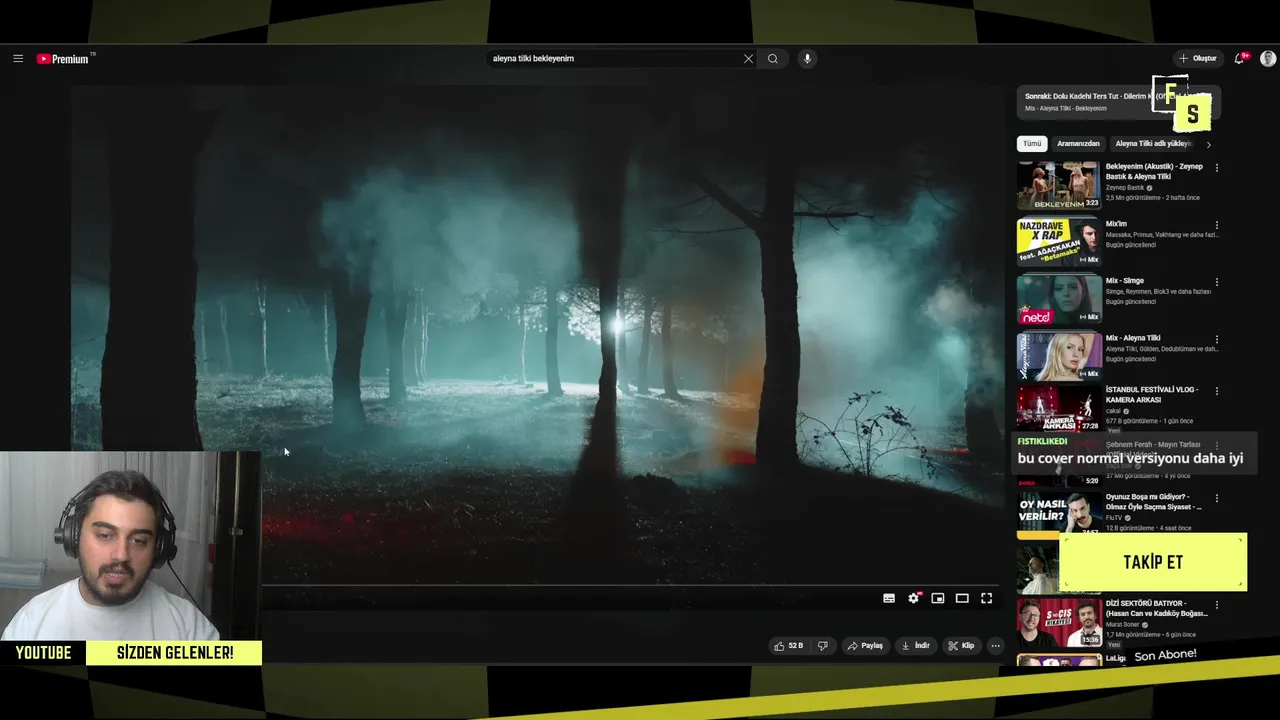Open the Mix - Simge thumbnail

[1058, 299]
